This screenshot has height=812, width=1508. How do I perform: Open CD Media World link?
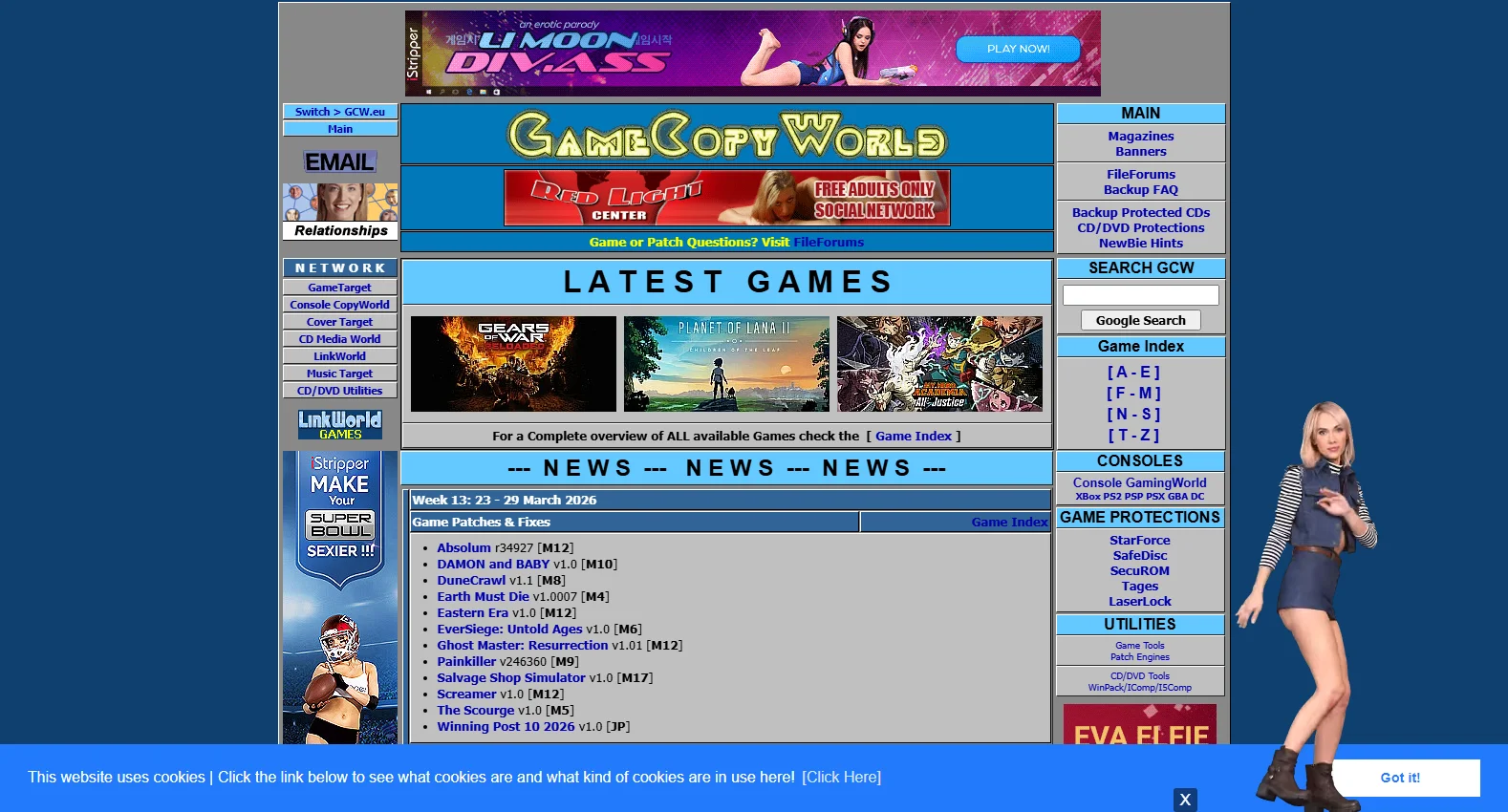(340, 339)
